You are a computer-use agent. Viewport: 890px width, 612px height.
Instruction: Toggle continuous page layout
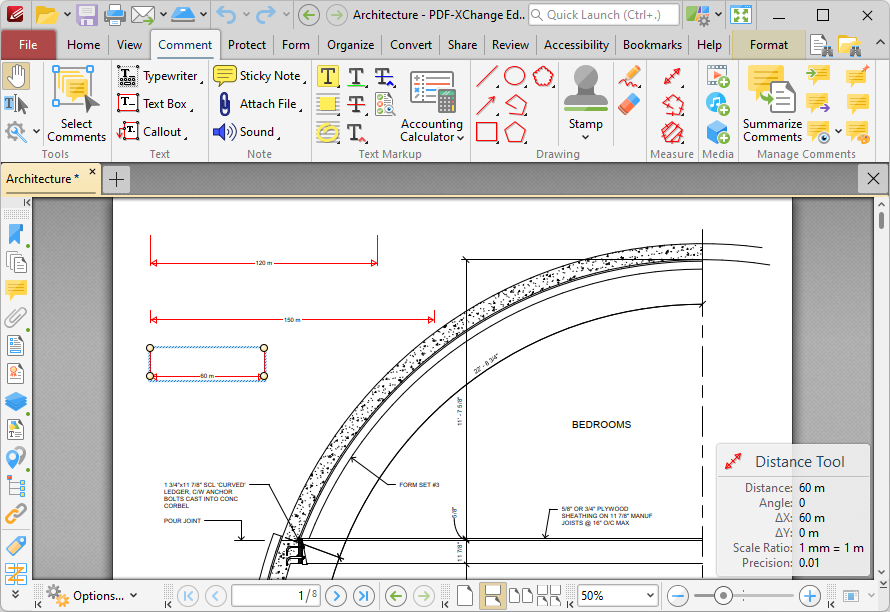[x=491, y=596]
